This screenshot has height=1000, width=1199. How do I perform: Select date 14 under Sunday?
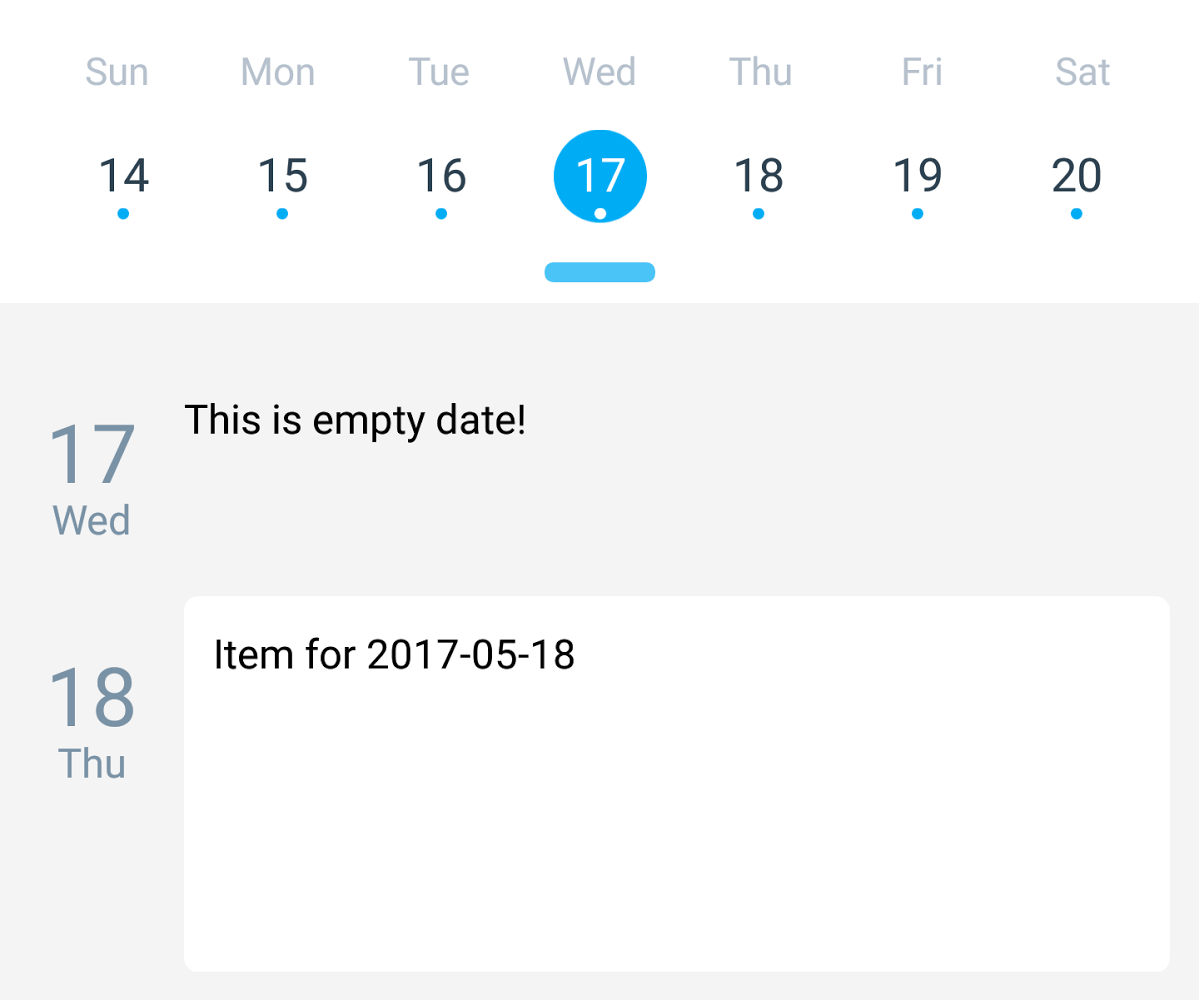[123, 175]
